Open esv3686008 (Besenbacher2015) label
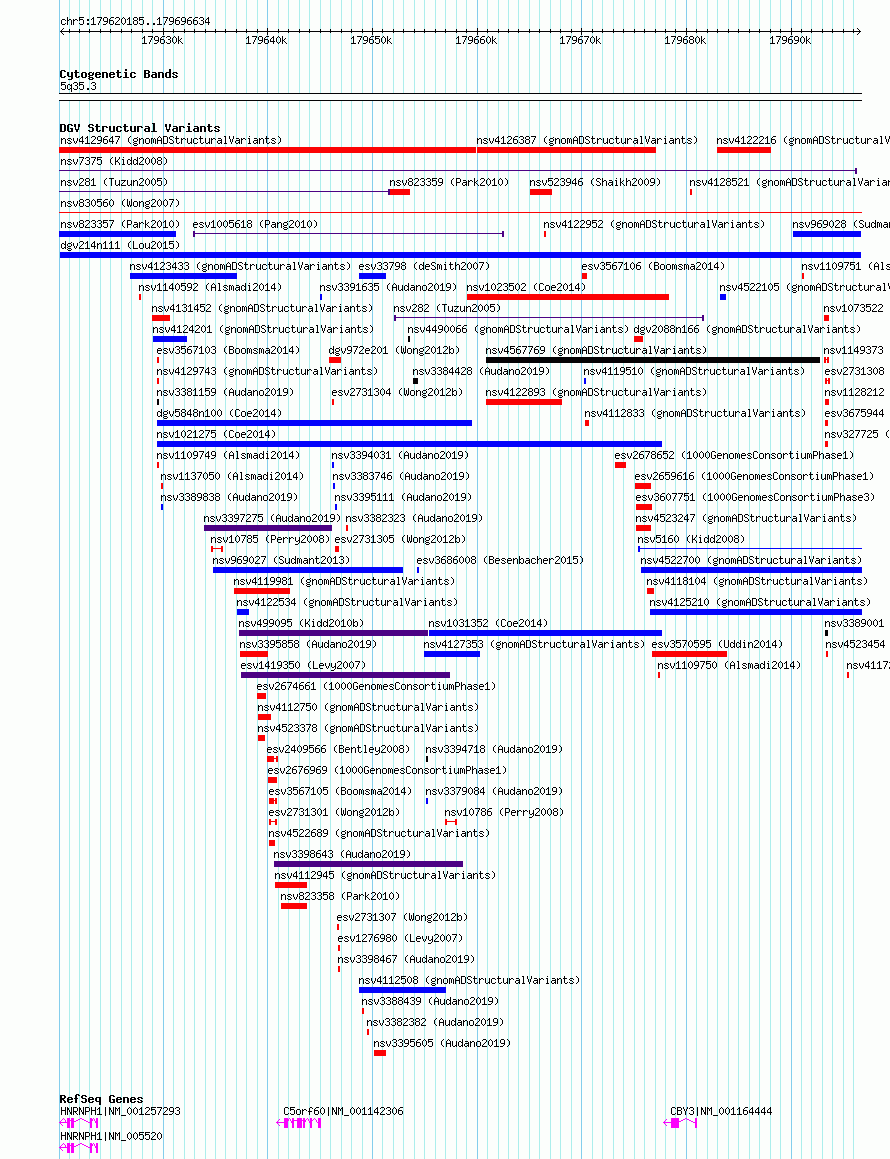Viewport: 890px width, 1159px height. coord(500,561)
